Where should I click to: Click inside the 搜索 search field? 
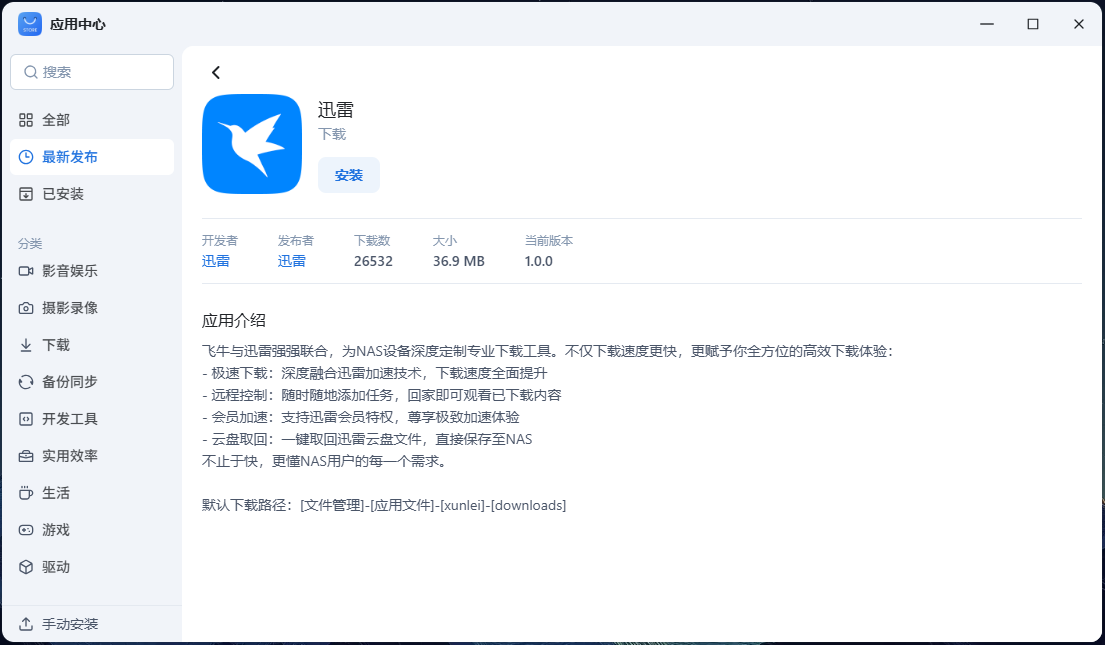92,72
